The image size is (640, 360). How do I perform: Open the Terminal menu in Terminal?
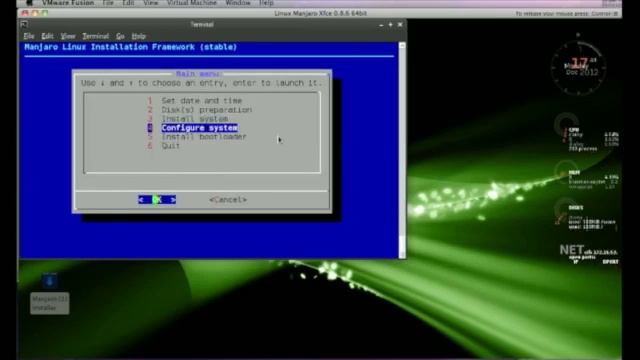(x=96, y=36)
